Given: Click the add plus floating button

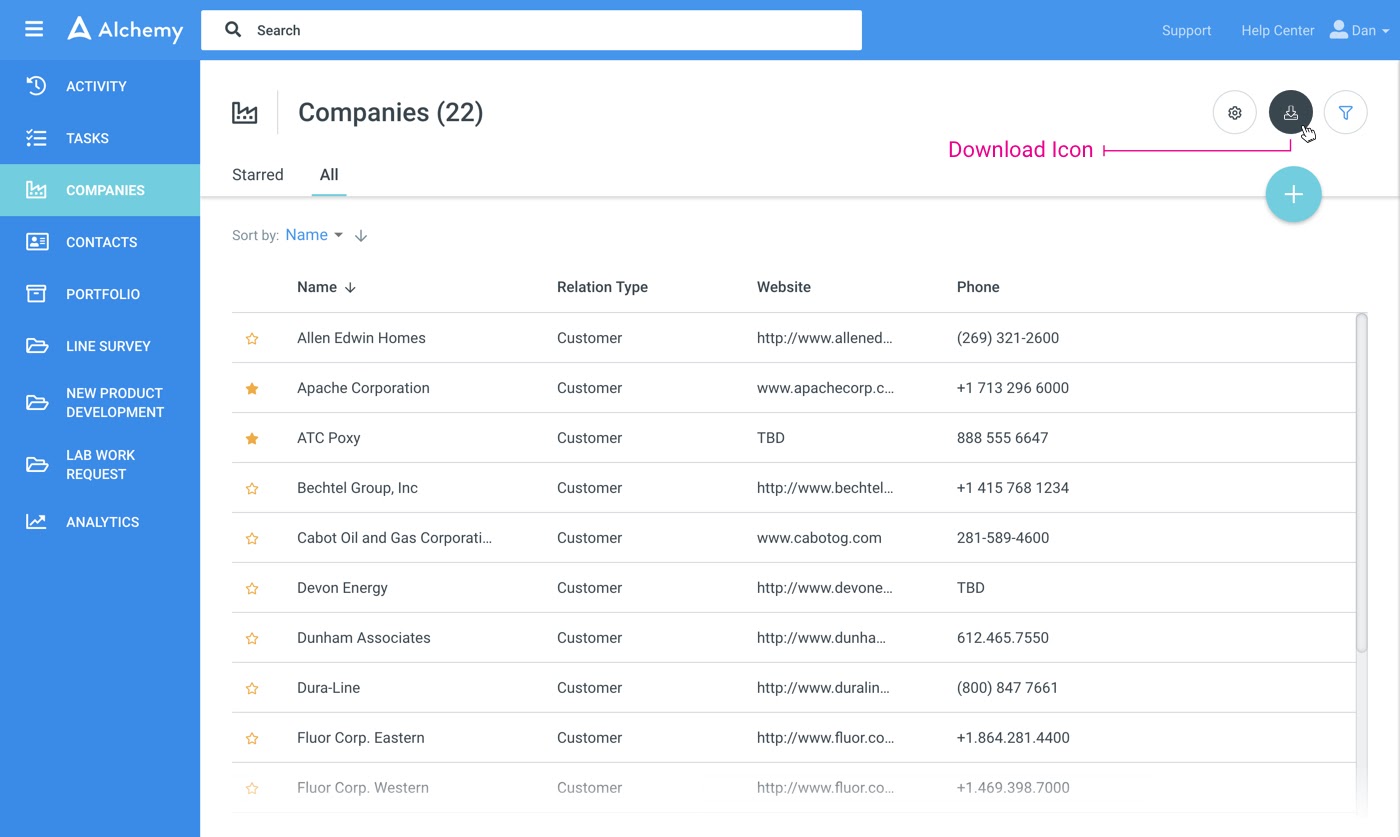Looking at the screenshot, I should tap(1294, 194).
